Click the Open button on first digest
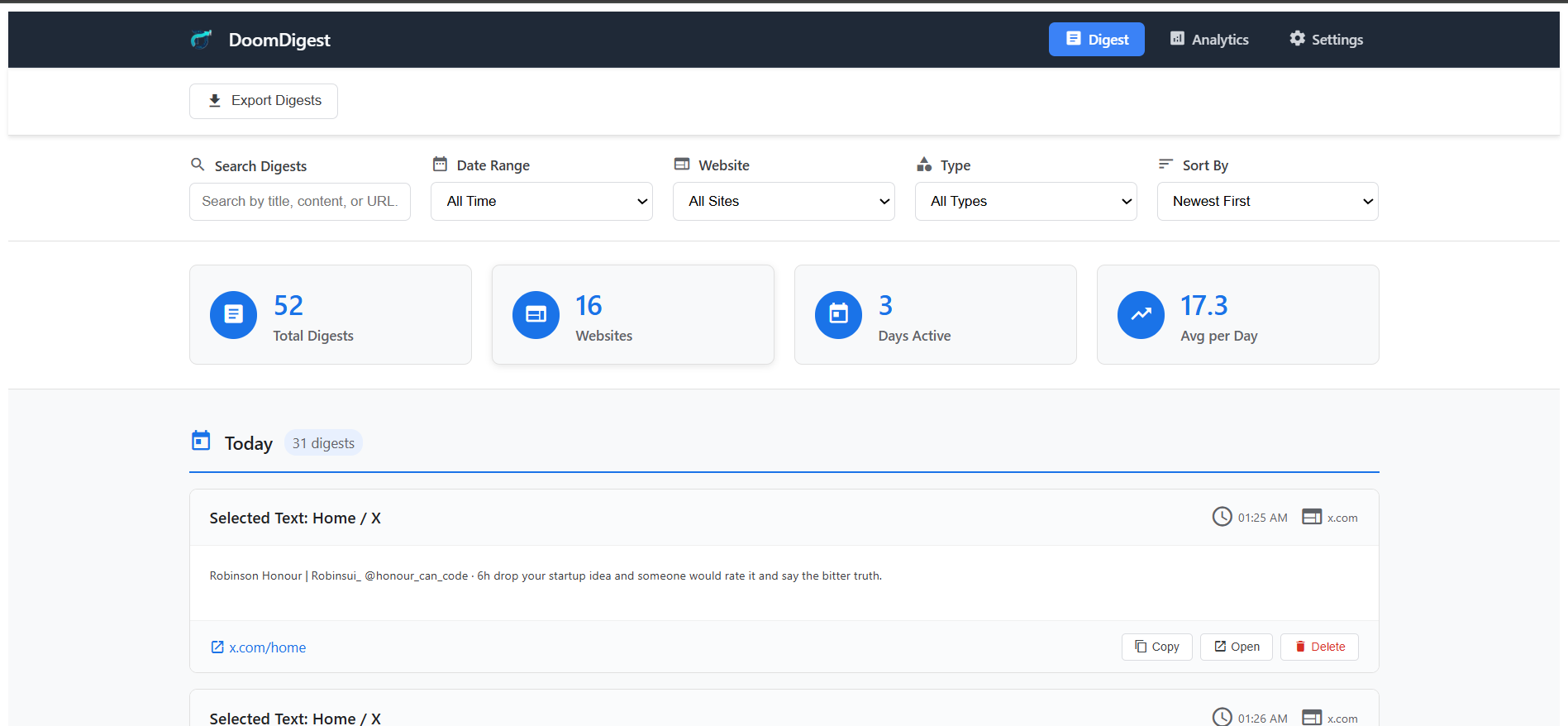 click(1237, 647)
